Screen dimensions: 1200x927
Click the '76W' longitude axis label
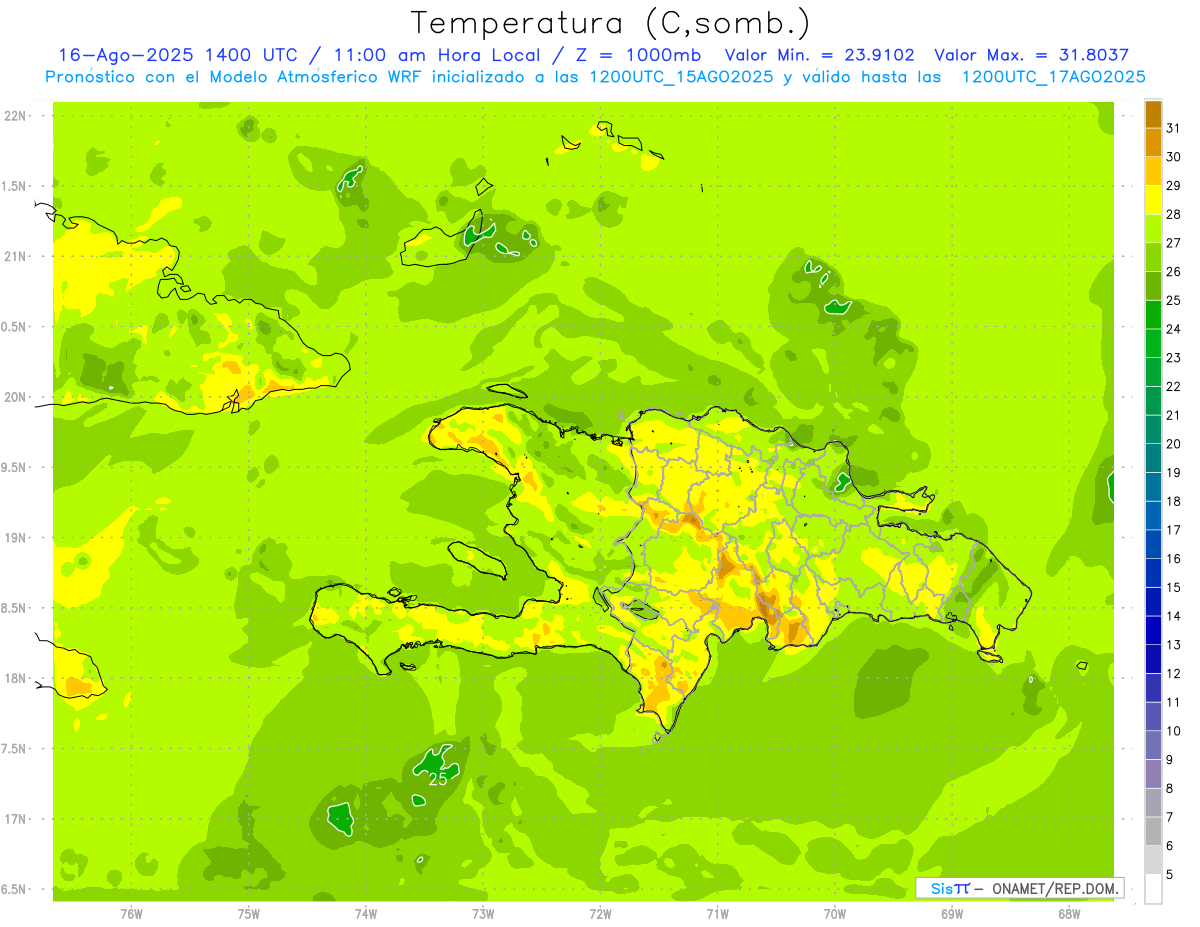coord(131,913)
